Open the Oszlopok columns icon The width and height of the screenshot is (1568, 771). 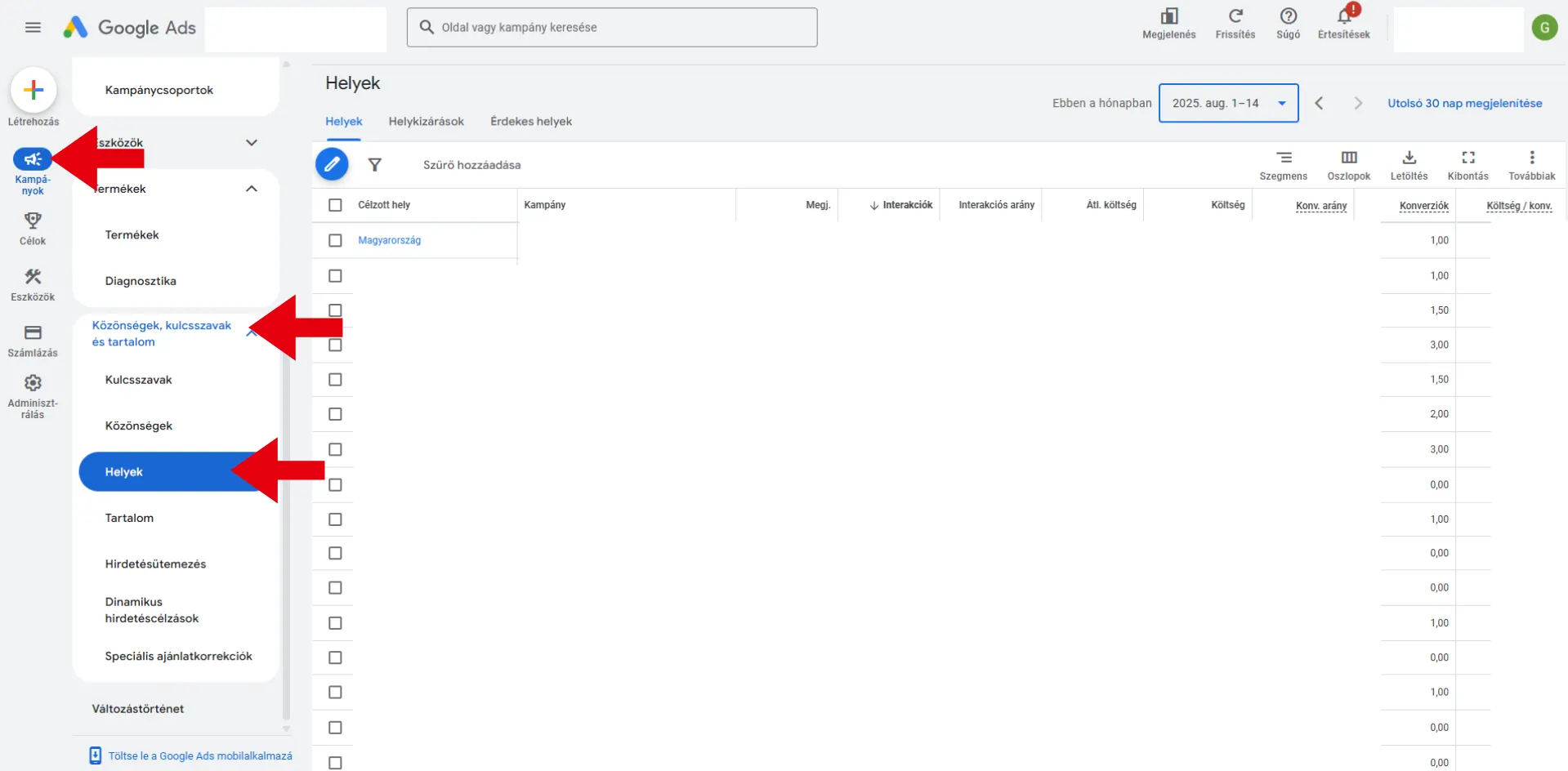point(1348,158)
